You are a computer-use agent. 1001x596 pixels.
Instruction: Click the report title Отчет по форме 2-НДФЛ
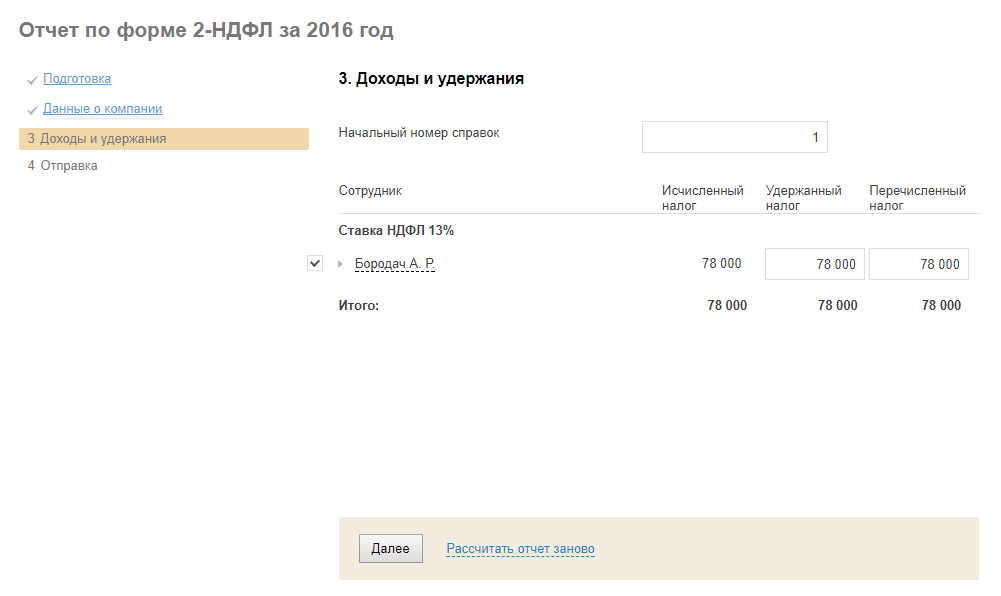pyautogui.click(x=206, y=31)
